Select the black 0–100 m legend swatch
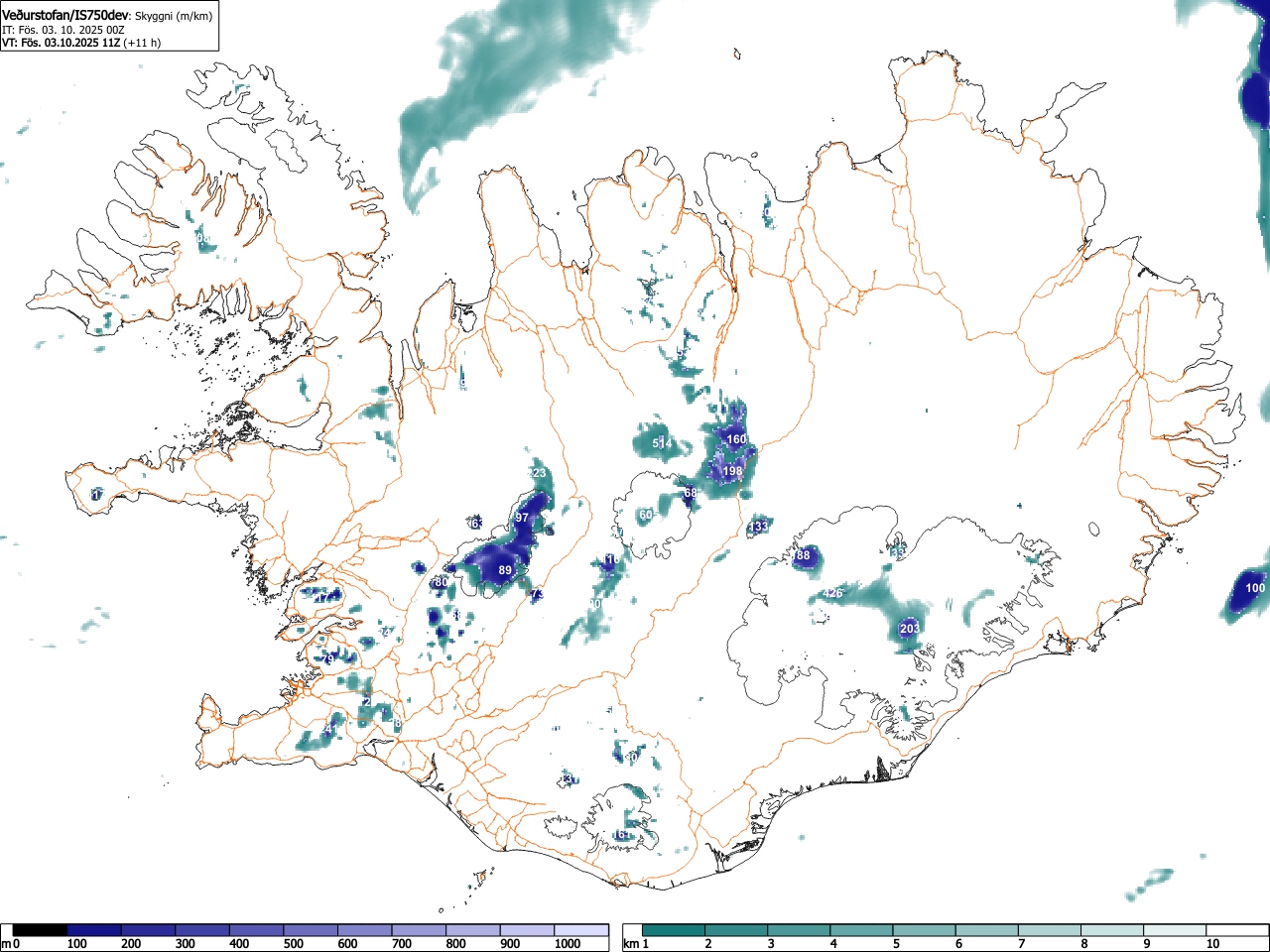The height and width of the screenshot is (952, 1270). [x=41, y=930]
